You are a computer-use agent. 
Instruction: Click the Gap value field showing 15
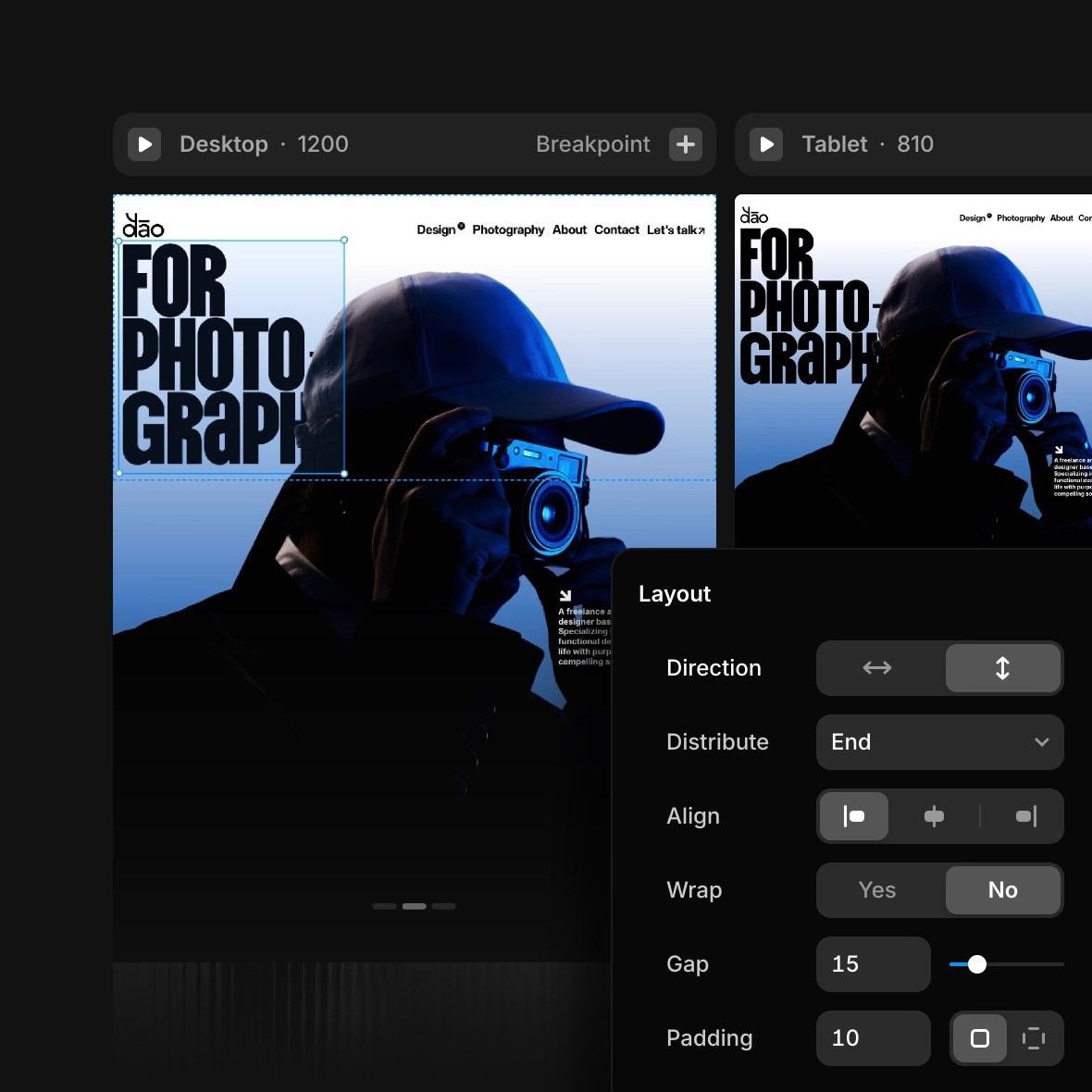coord(873,964)
